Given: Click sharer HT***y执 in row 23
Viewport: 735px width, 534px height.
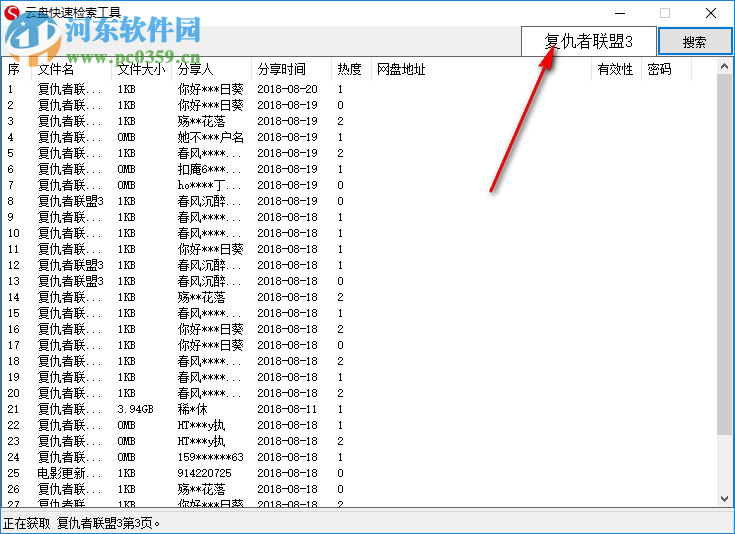Looking at the screenshot, I should click(201, 441).
